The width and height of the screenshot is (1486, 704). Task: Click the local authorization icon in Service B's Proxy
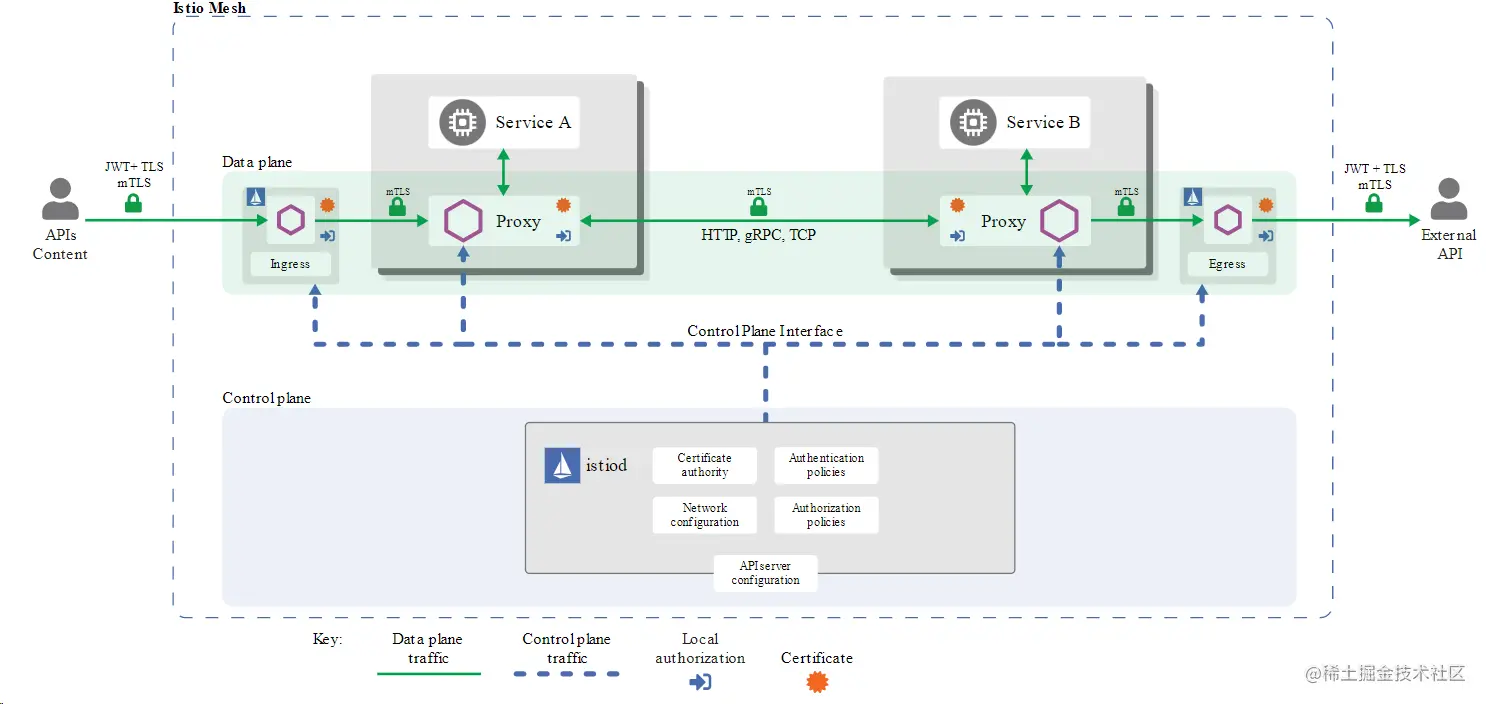[957, 236]
